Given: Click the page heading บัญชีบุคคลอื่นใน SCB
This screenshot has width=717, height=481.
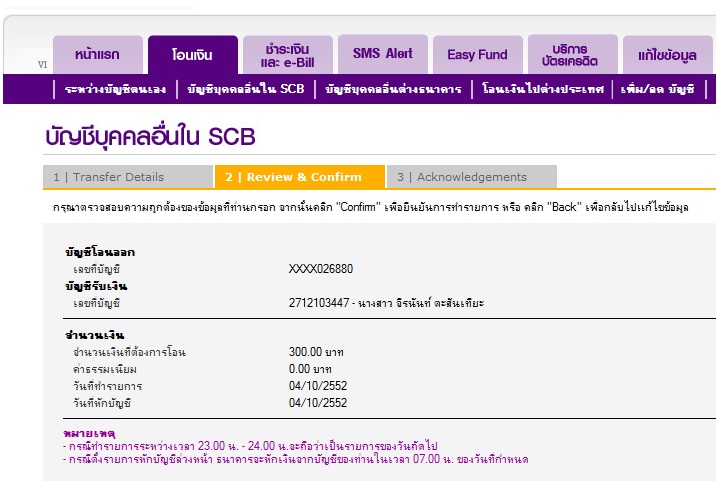Looking at the screenshot, I should pos(150,136).
